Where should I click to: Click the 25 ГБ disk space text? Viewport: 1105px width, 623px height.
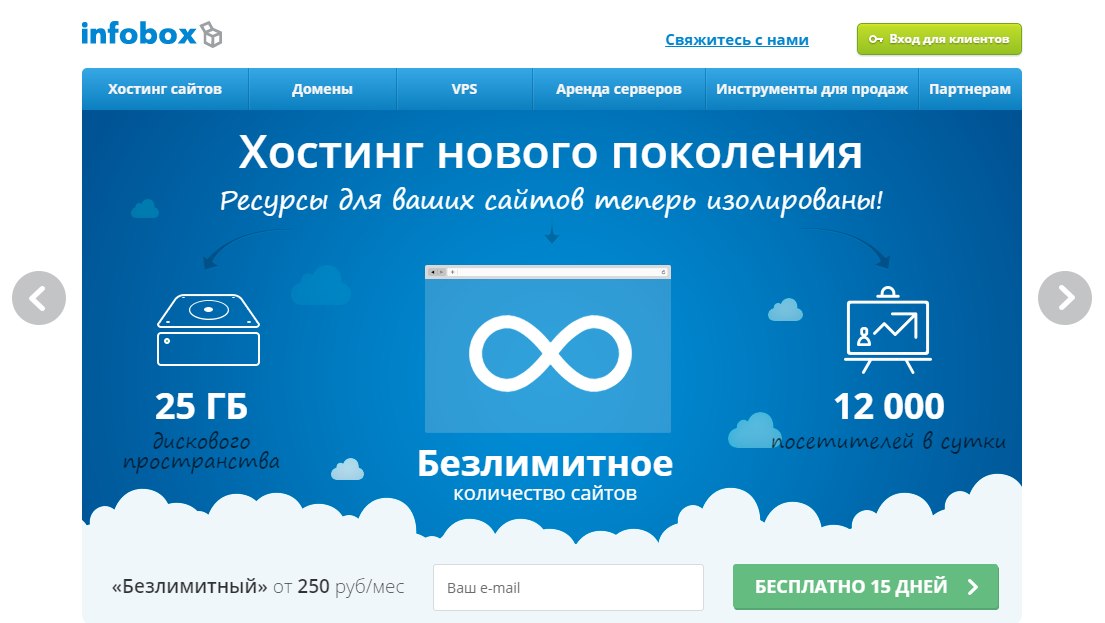201,407
